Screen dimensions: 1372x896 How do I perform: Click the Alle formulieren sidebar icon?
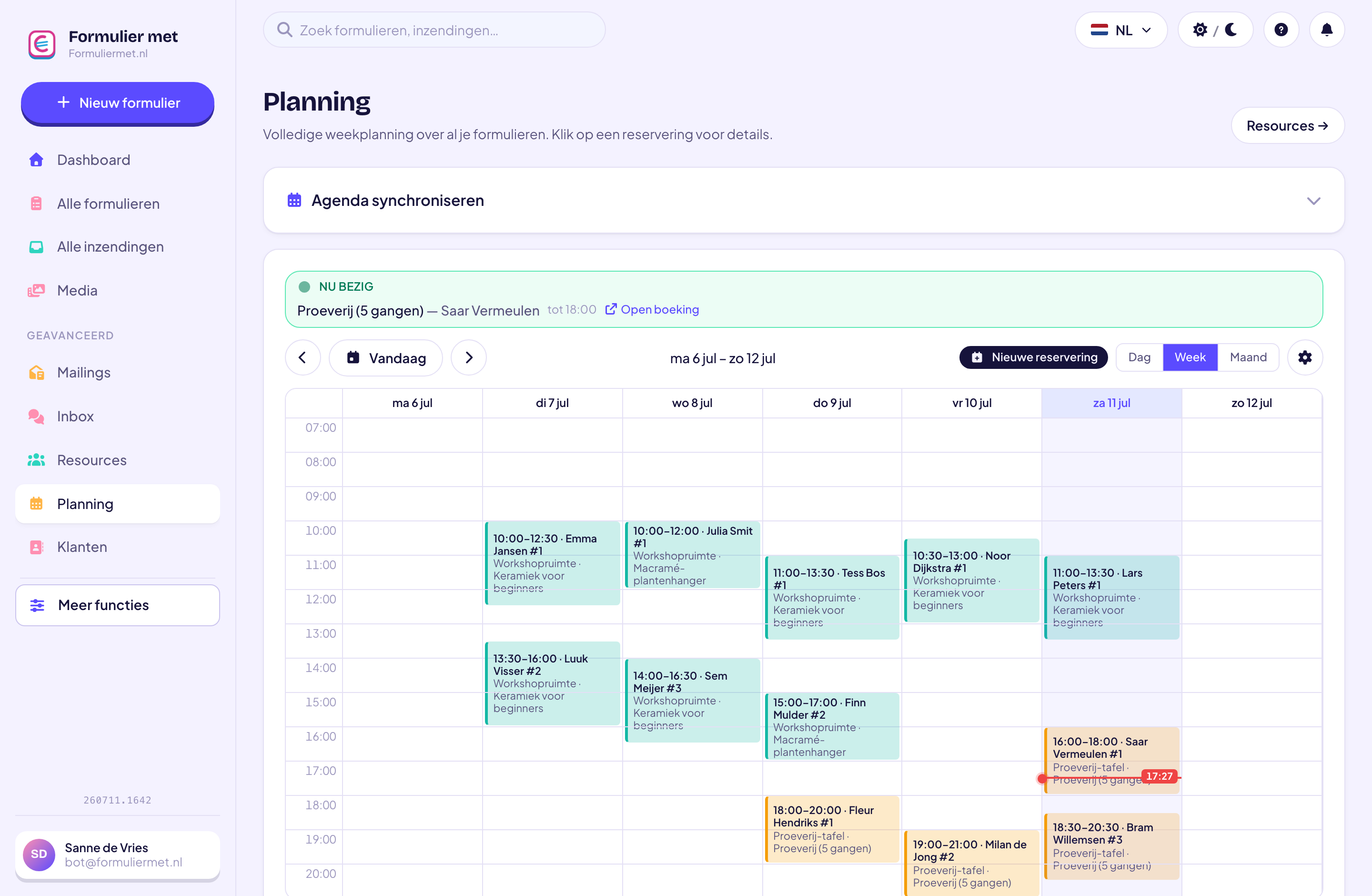[x=36, y=204]
